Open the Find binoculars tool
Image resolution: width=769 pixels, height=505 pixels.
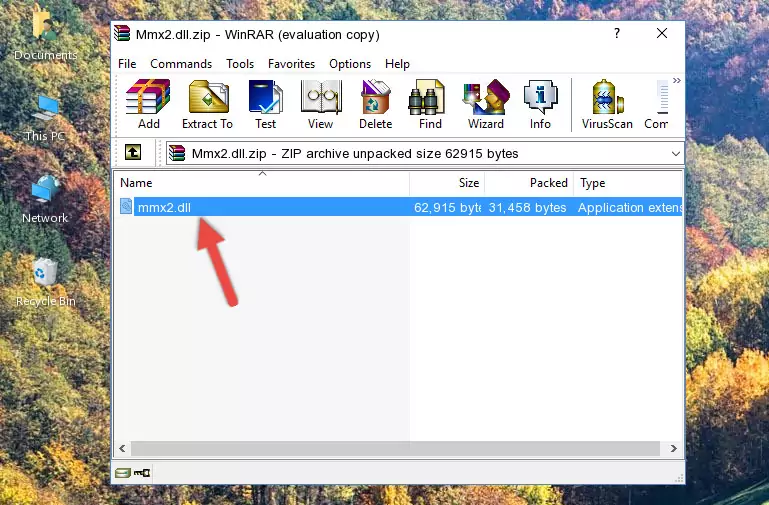tap(430, 104)
